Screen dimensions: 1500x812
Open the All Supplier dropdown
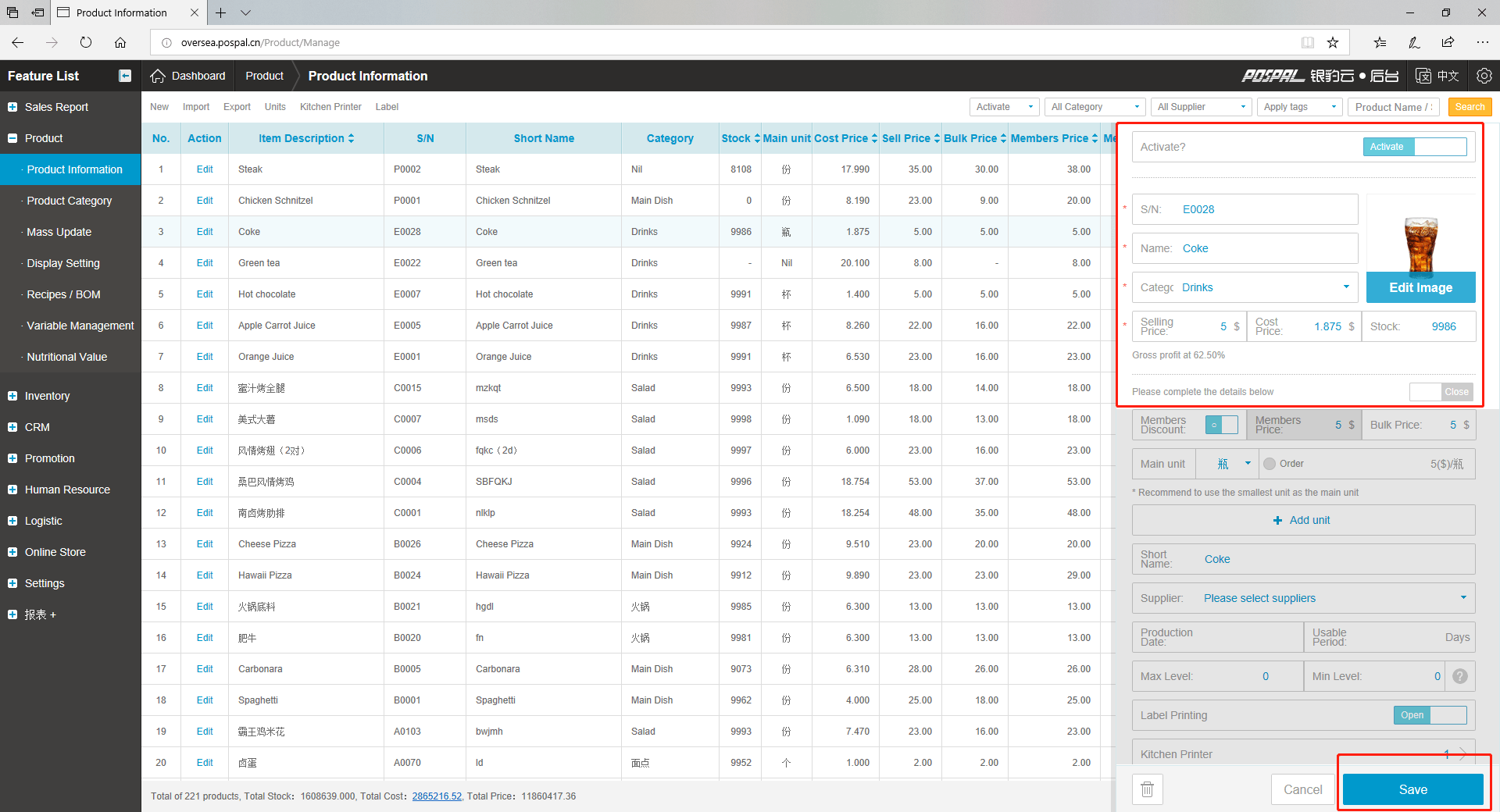click(1202, 107)
